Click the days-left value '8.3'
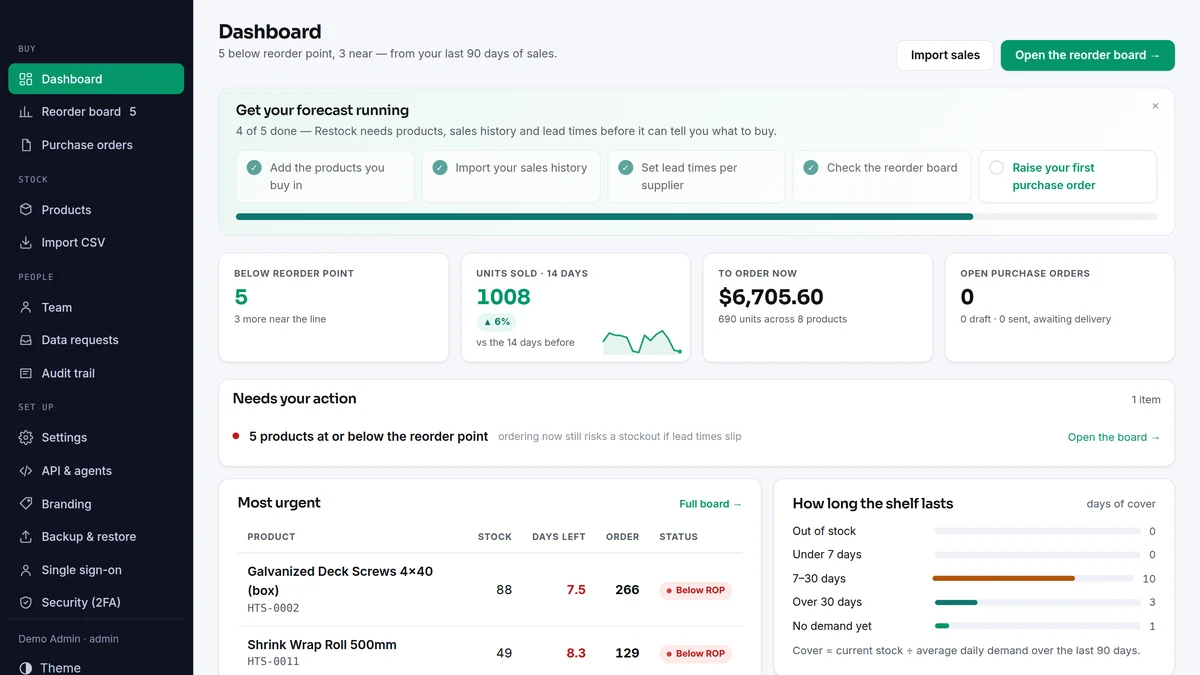This screenshot has width=1200, height=675. click(x=576, y=653)
